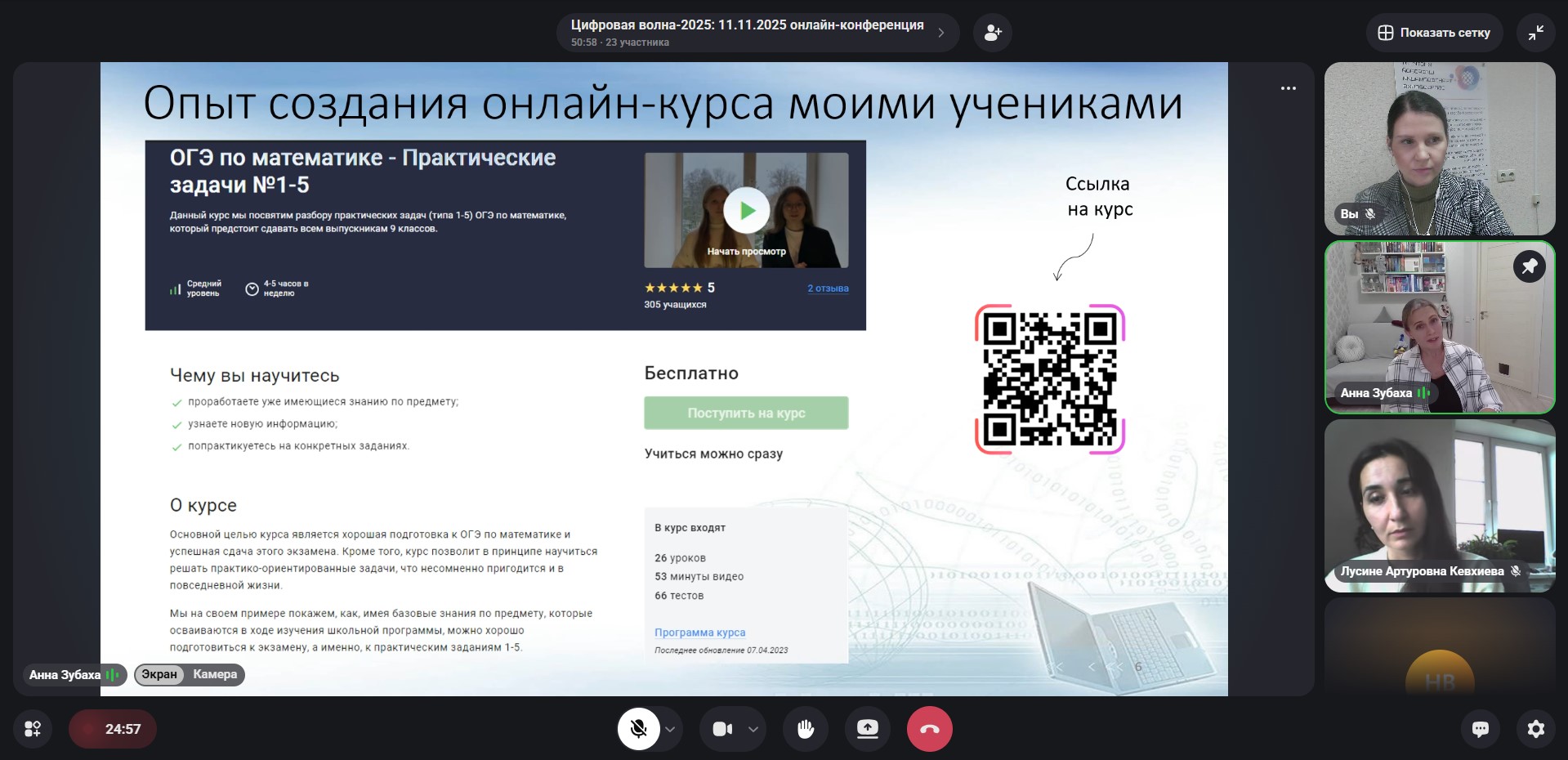Open three-dots menu on shared screen

point(1289,88)
